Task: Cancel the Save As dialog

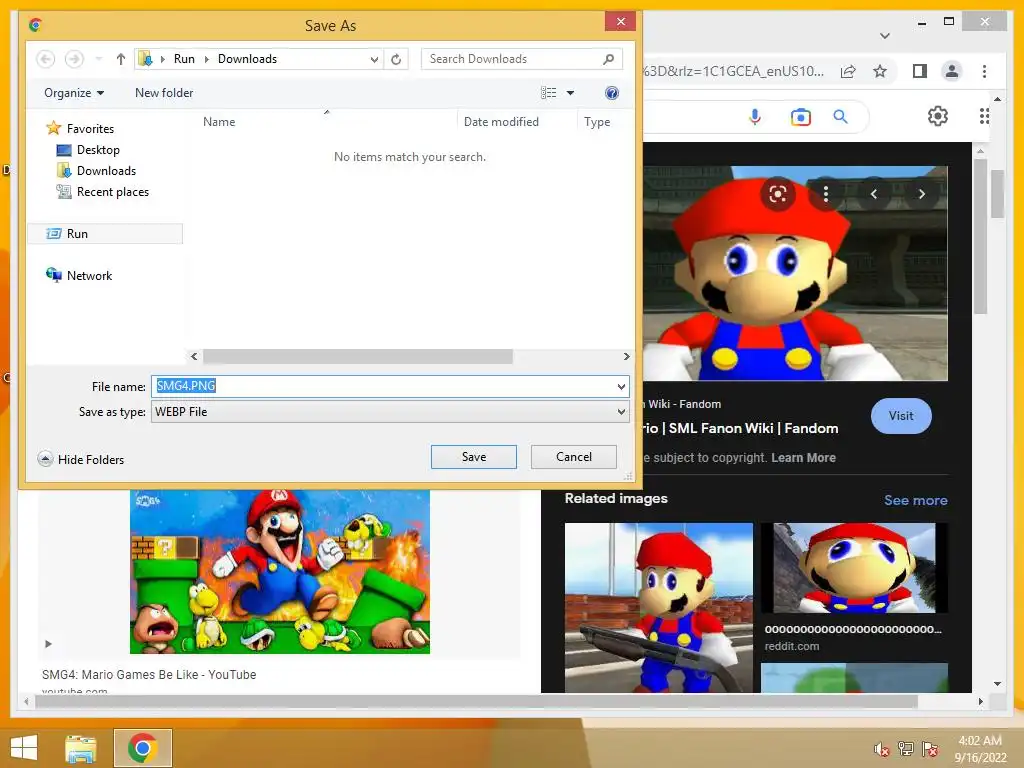Action: [573, 456]
